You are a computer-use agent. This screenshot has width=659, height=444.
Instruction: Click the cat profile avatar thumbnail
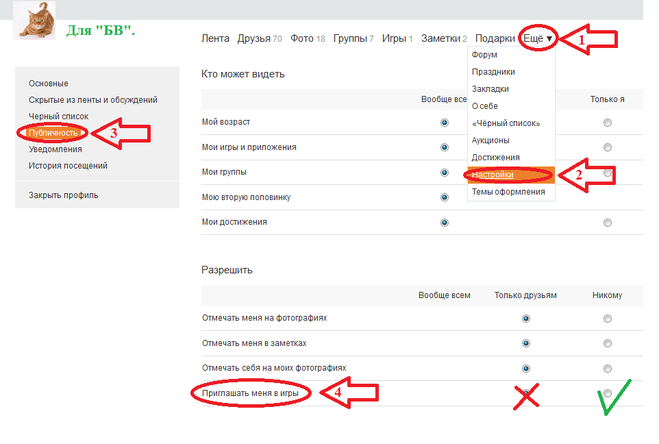[x=38, y=20]
